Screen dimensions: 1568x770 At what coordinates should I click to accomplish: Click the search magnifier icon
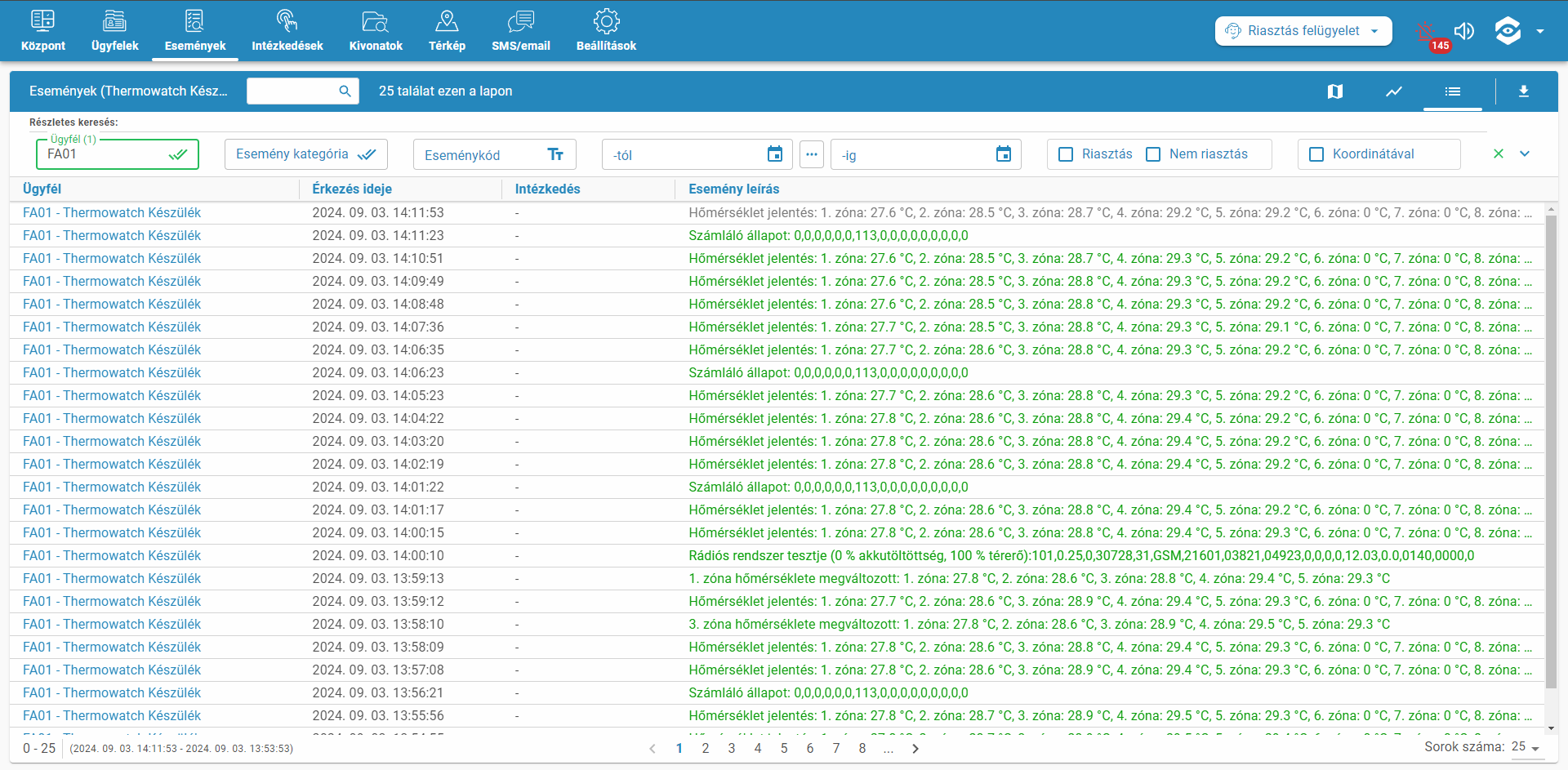pyautogui.click(x=345, y=91)
